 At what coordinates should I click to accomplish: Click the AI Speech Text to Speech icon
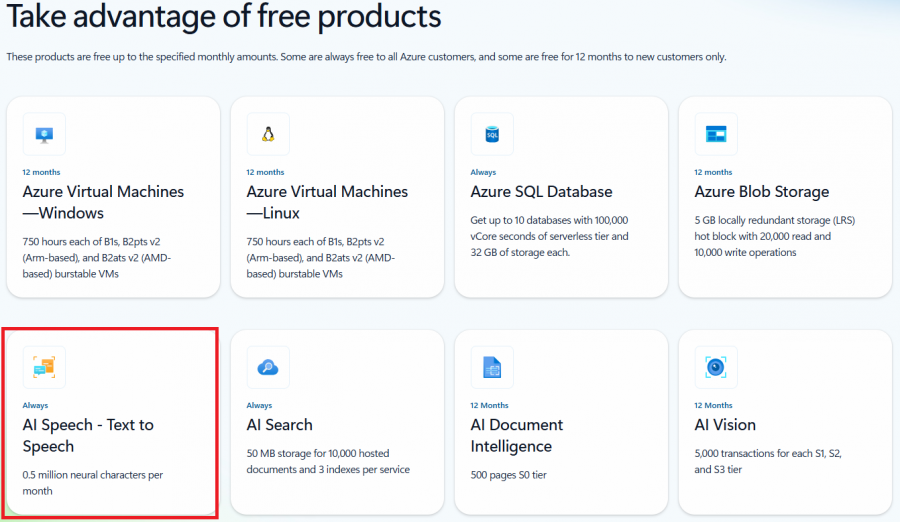[x=44, y=368]
